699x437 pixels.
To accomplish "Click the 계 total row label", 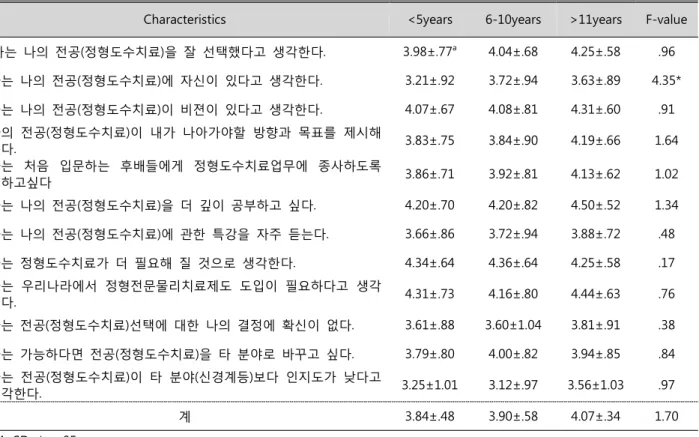I will tap(185, 416).
